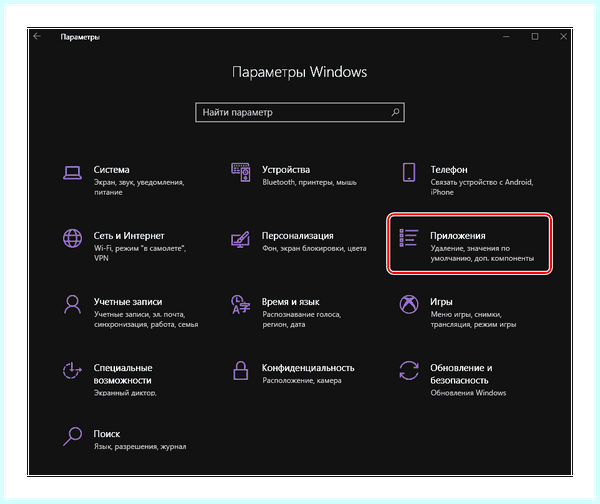Click the Конфиденциальность lock icon
The image size is (600, 504).
tap(241, 370)
